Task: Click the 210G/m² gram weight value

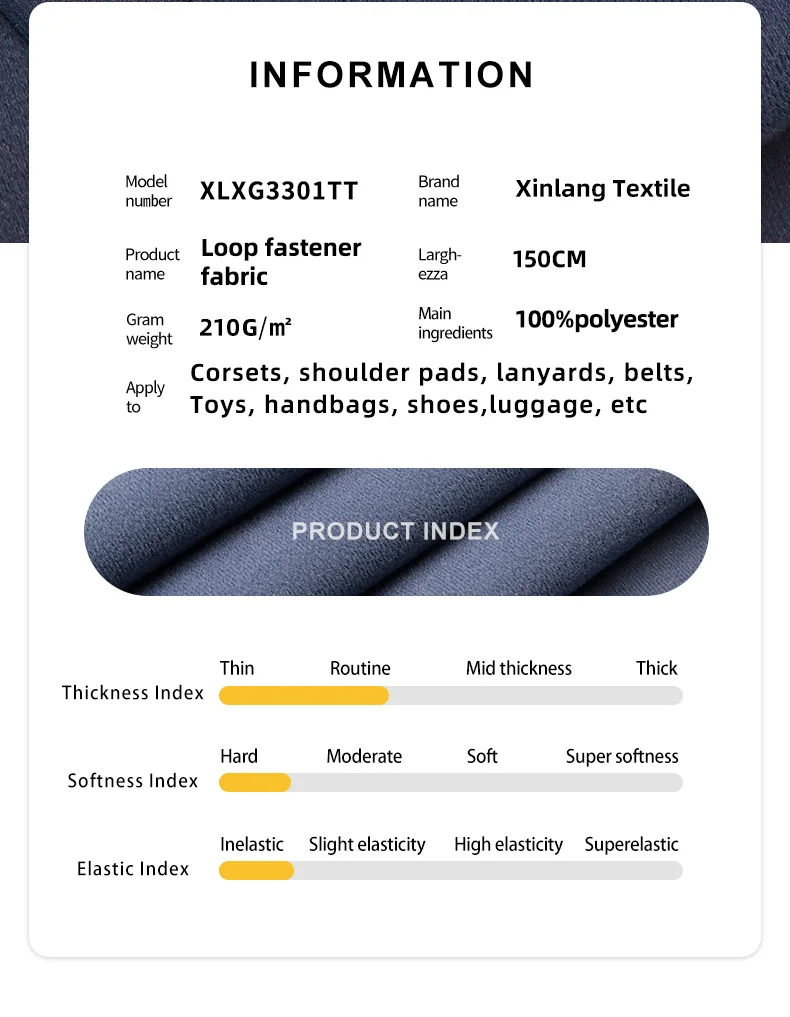Action: point(246,328)
